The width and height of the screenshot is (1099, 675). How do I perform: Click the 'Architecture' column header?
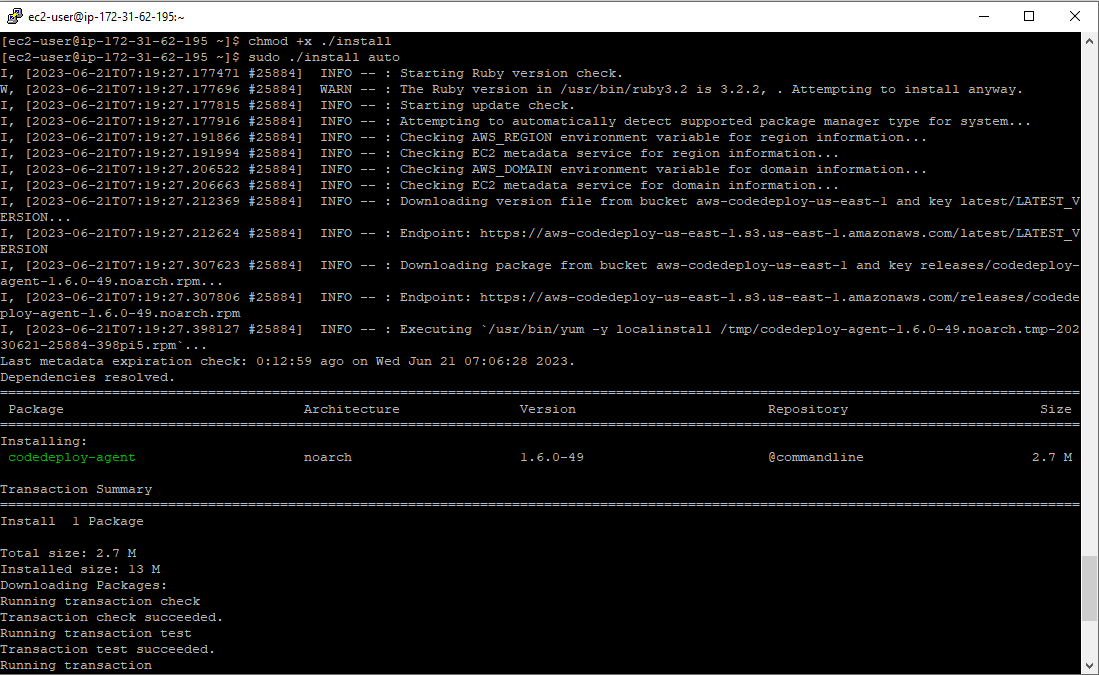click(351, 409)
